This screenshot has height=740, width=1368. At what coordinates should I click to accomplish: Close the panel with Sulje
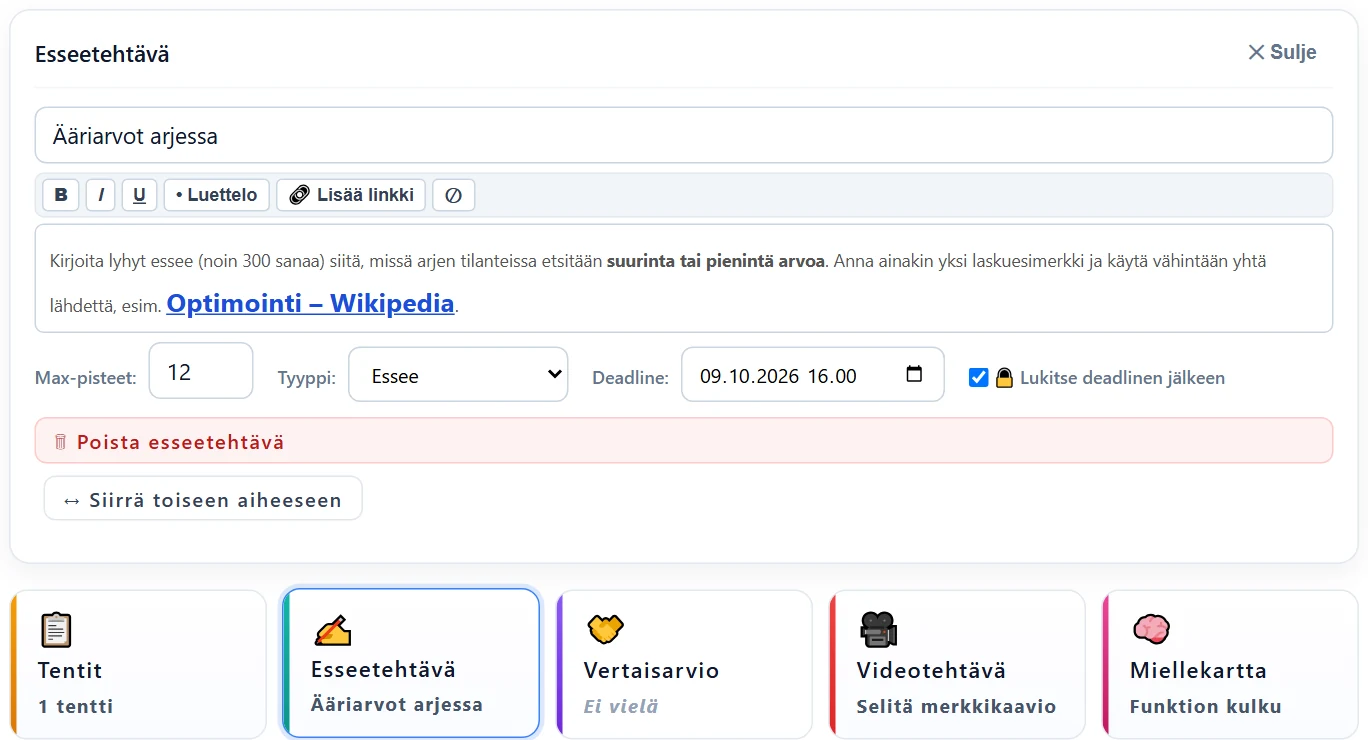(x=1282, y=52)
